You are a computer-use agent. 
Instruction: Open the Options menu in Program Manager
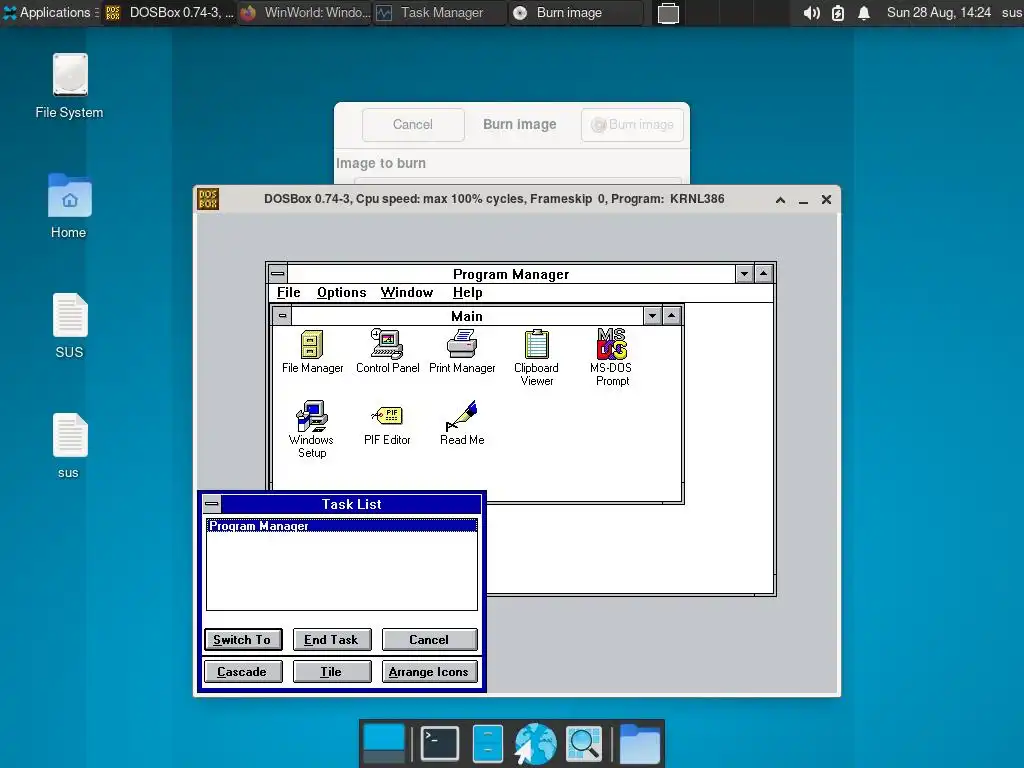(342, 293)
